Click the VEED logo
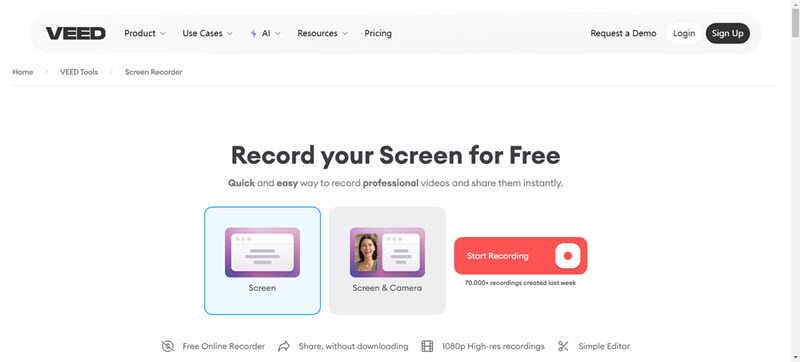800x362 pixels. pyautogui.click(x=76, y=34)
